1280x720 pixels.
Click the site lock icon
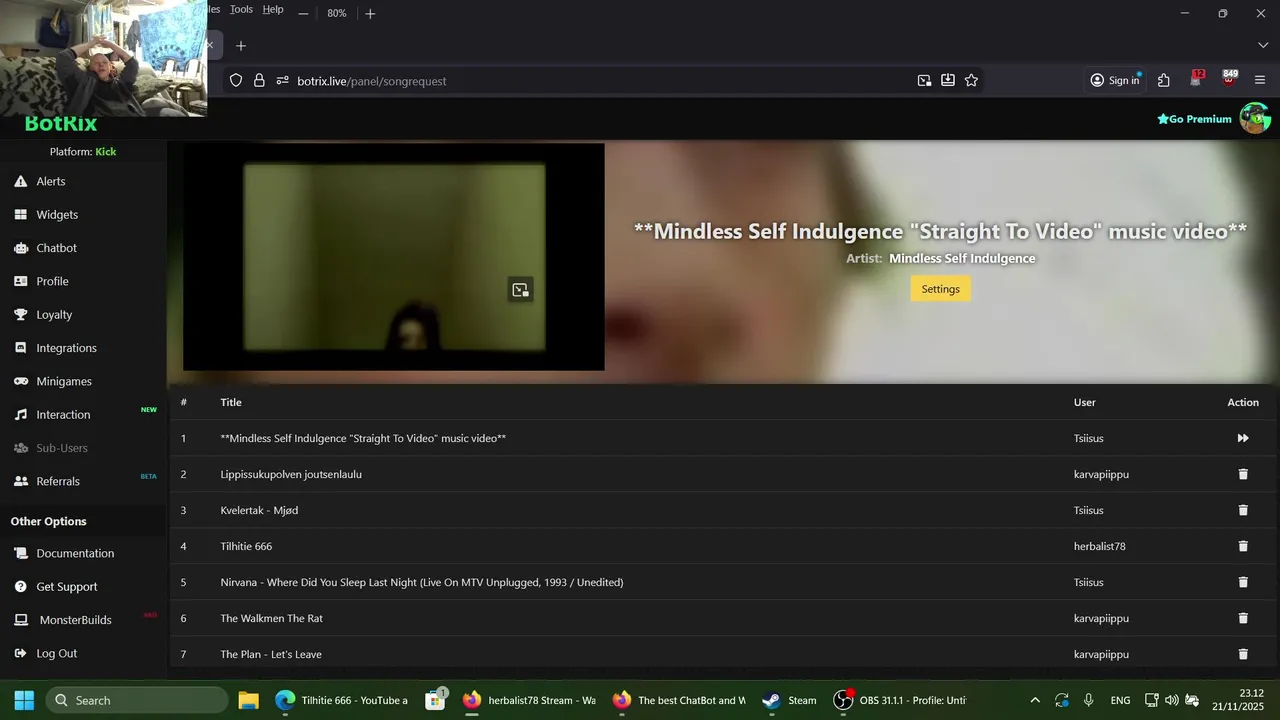point(259,81)
